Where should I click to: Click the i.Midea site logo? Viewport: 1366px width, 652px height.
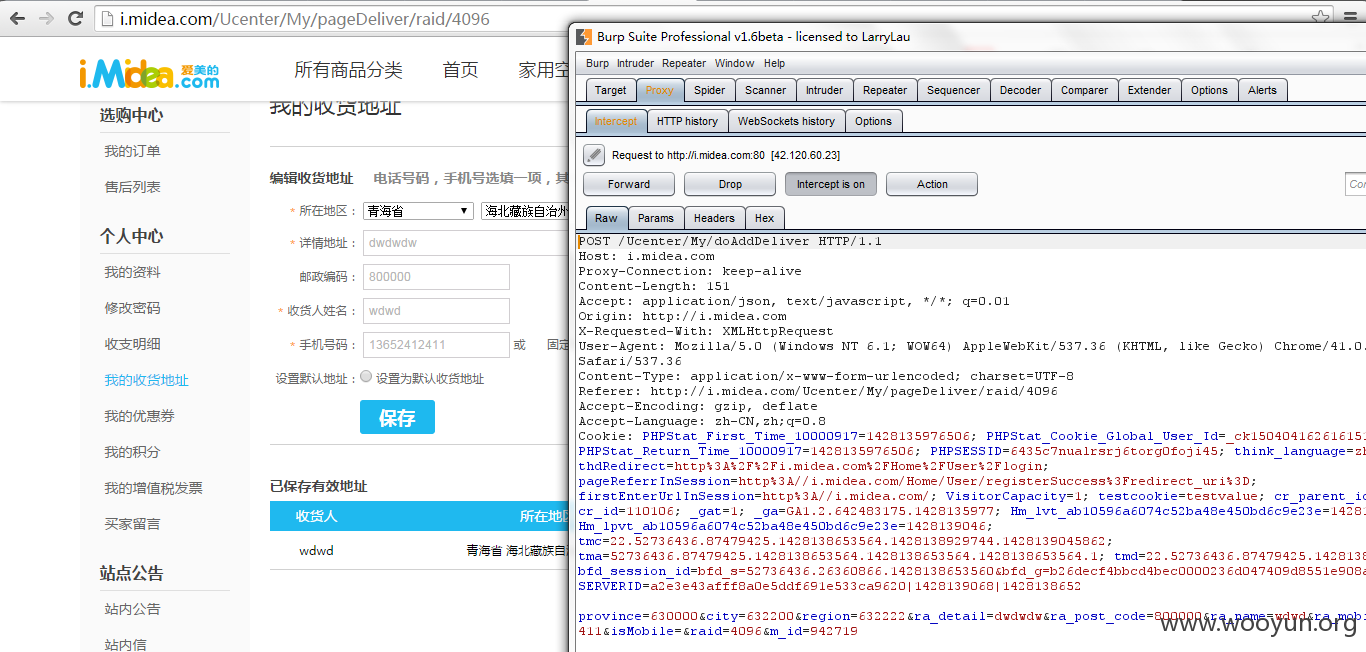149,73
